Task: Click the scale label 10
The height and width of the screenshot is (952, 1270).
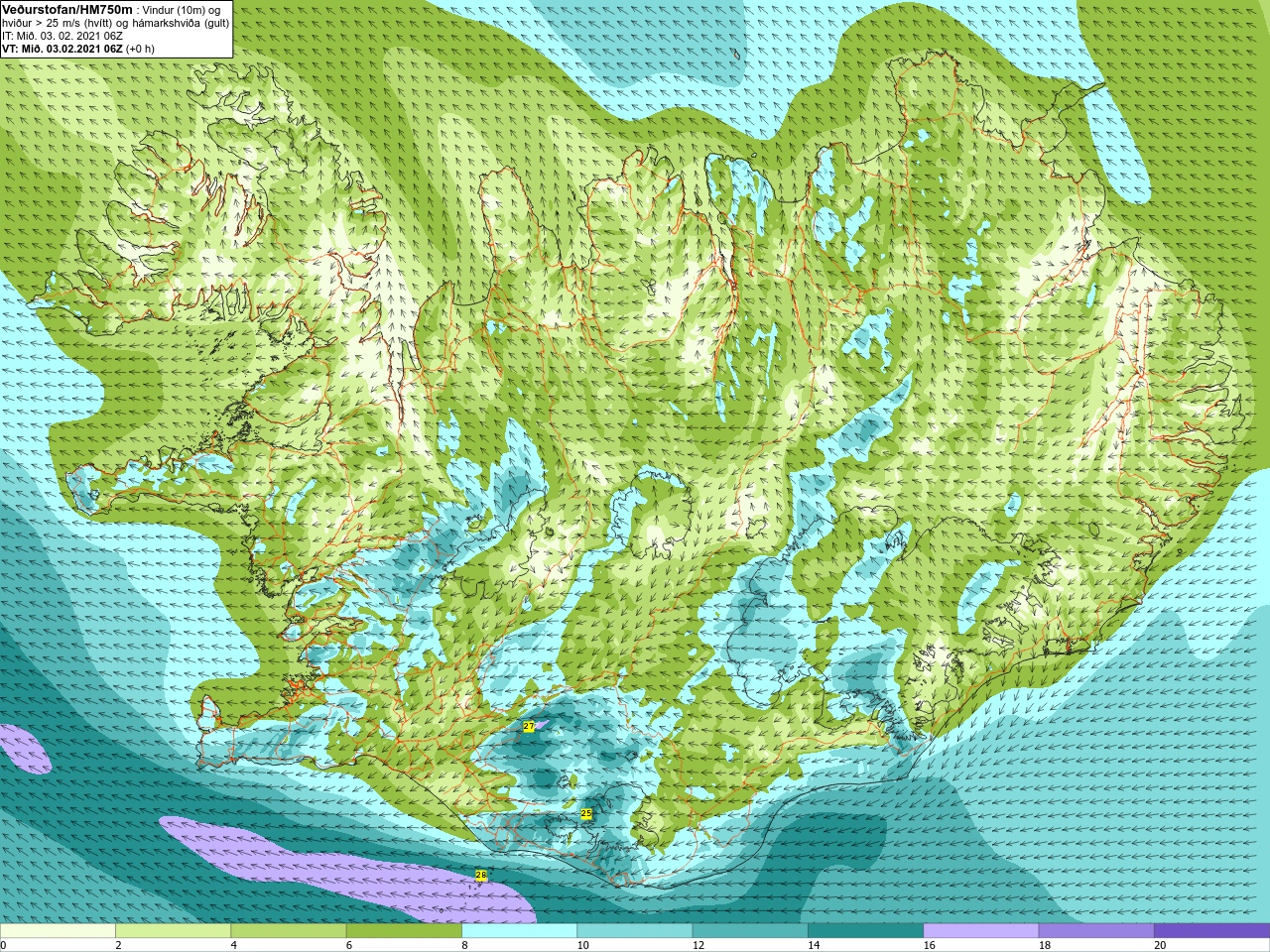Action: 582,945
